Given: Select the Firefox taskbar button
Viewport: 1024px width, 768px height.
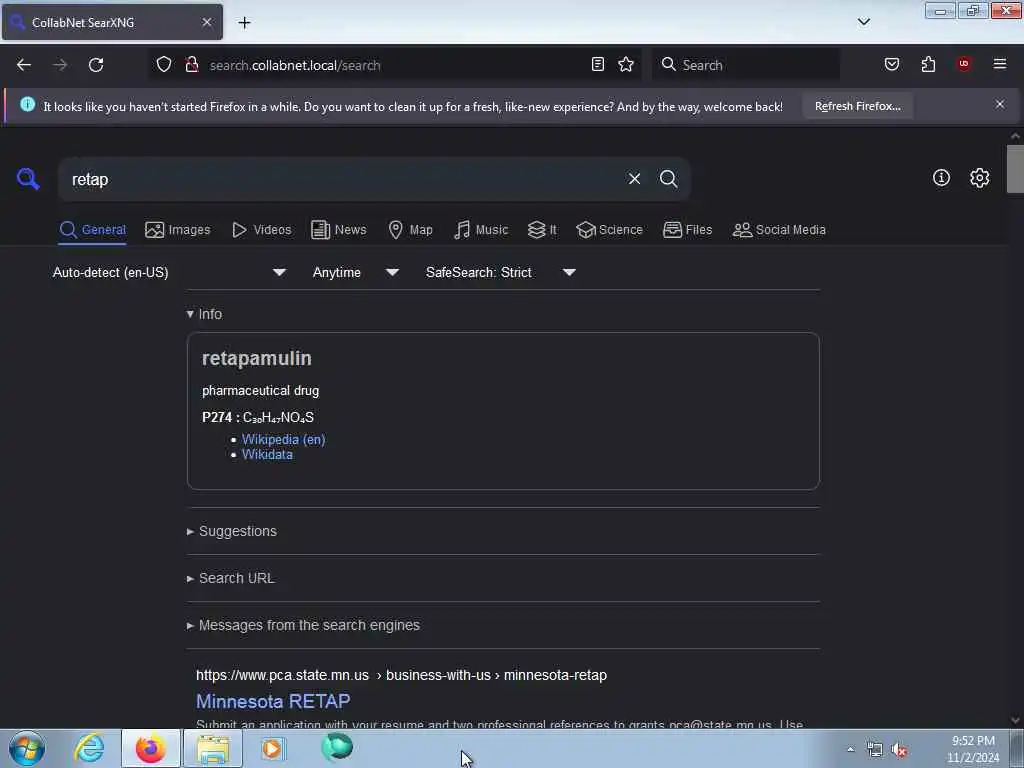Looking at the screenshot, I should tap(150, 748).
